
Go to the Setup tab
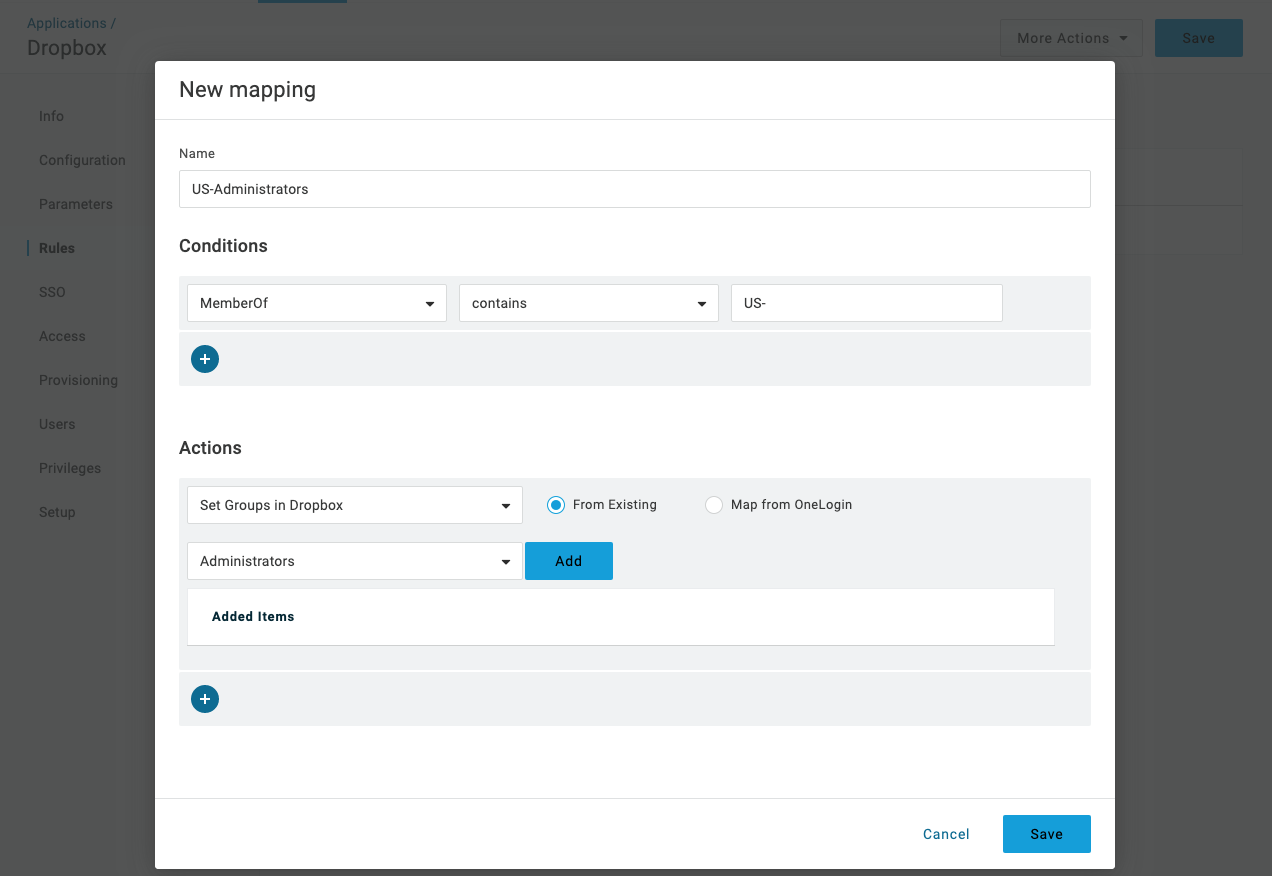coord(57,512)
